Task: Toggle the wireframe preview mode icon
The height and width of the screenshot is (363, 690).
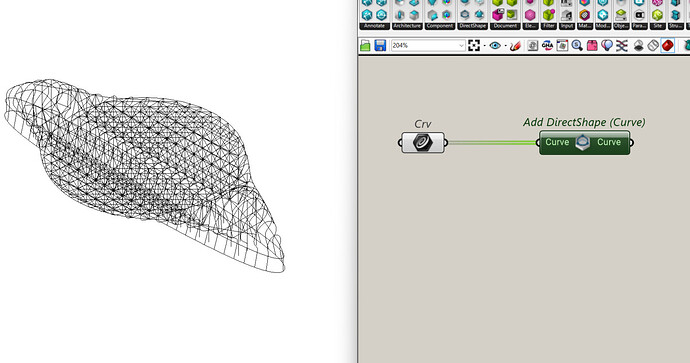Action: point(653,45)
